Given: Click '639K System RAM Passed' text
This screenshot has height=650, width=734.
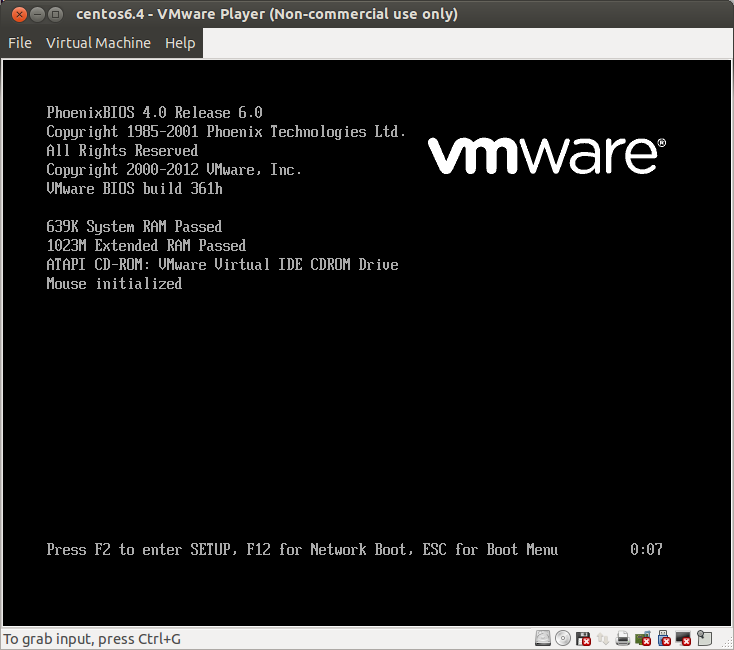Looking at the screenshot, I should pos(134,227).
